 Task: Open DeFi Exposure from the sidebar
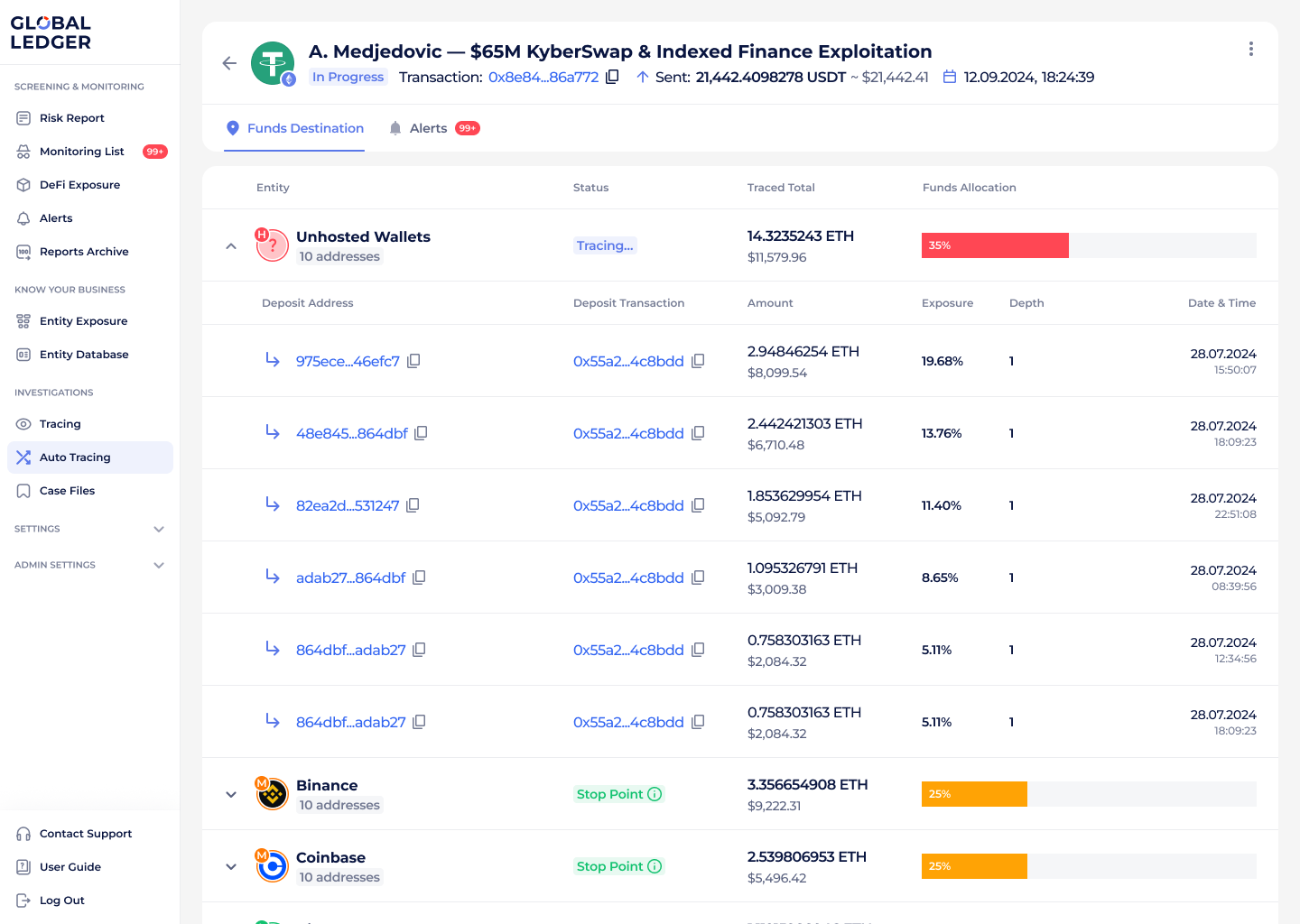pos(79,184)
